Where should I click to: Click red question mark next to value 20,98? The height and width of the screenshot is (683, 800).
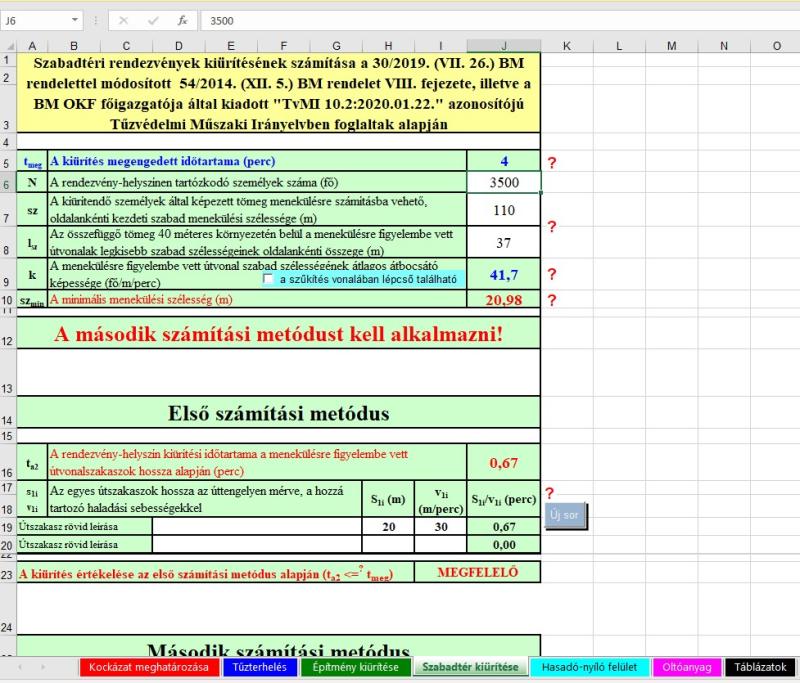click(x=552, y=300)
